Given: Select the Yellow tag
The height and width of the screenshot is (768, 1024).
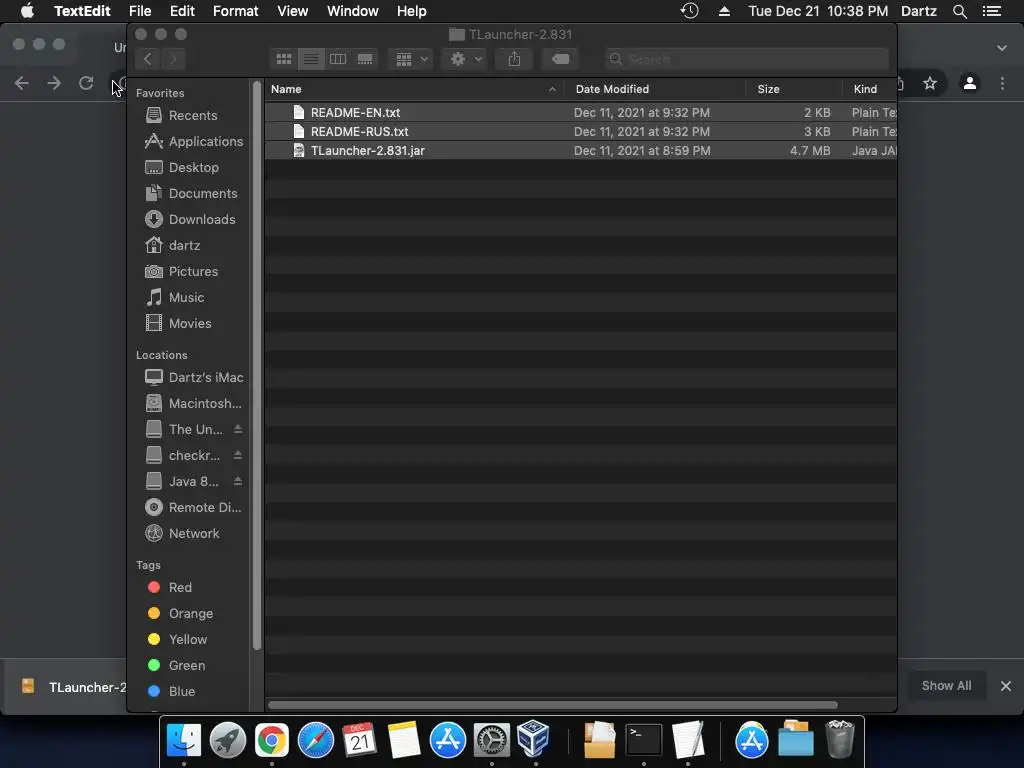Looking at the screenshot, I should [177, 640].
